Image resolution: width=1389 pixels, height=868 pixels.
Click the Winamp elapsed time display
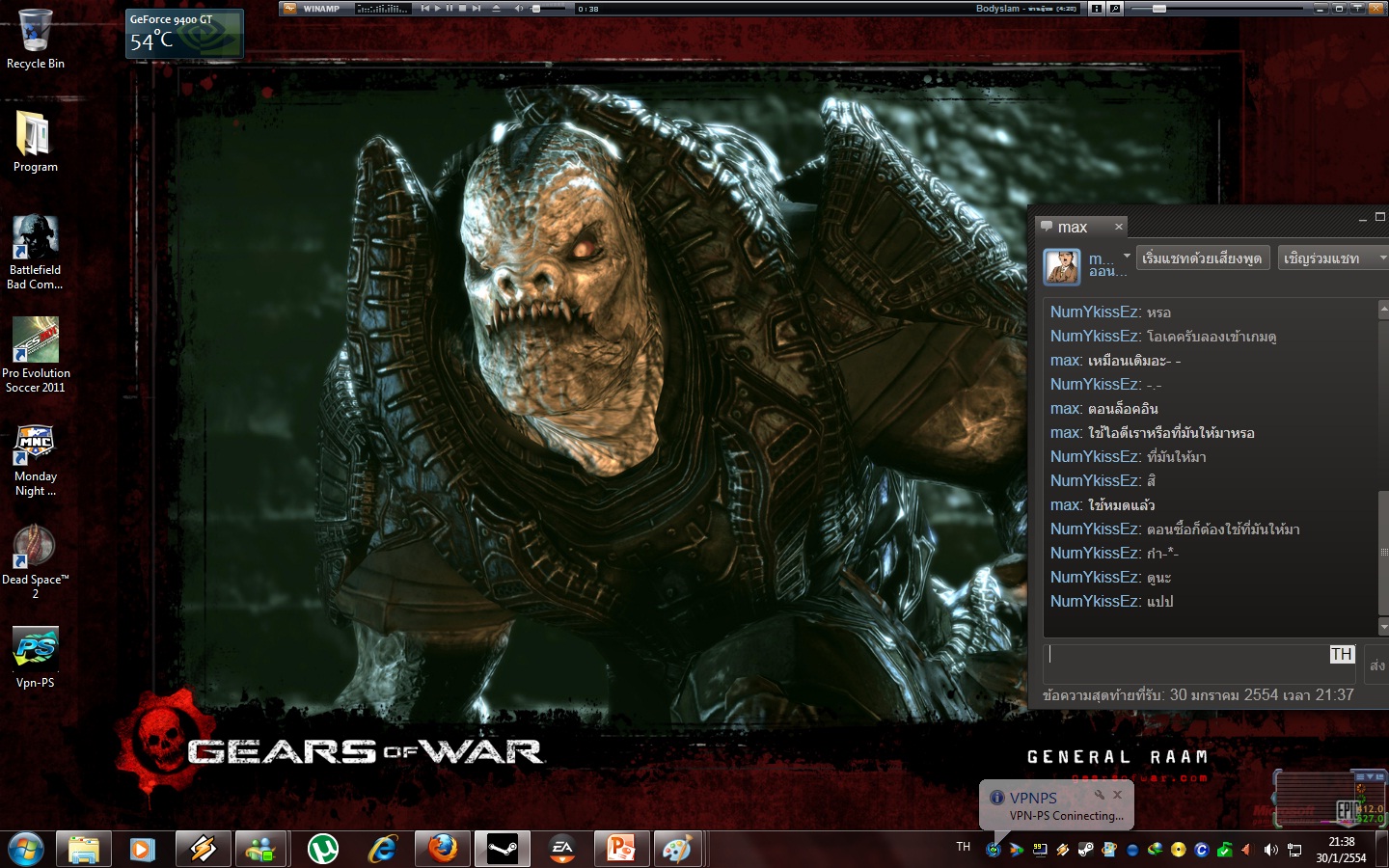pyautogui.click(x=588, y=9)
